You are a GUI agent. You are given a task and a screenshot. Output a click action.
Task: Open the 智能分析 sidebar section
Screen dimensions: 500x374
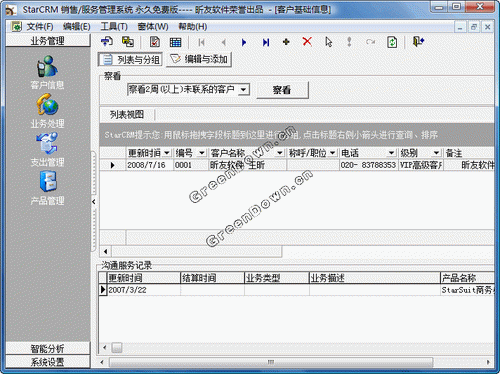[48, 348]
